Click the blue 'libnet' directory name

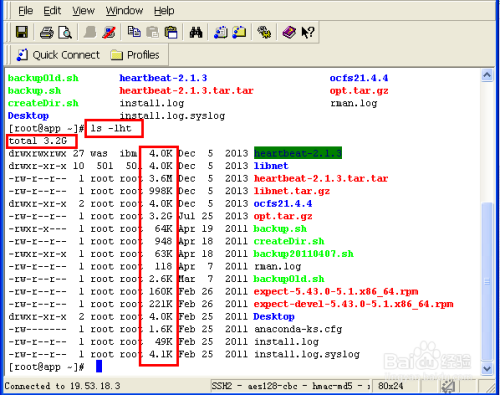click(x=271, y=166)
